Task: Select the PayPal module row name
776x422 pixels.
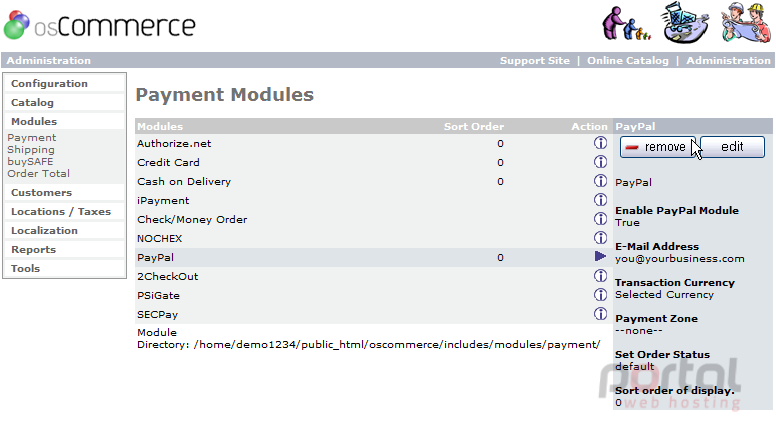Action: point(155,257)
